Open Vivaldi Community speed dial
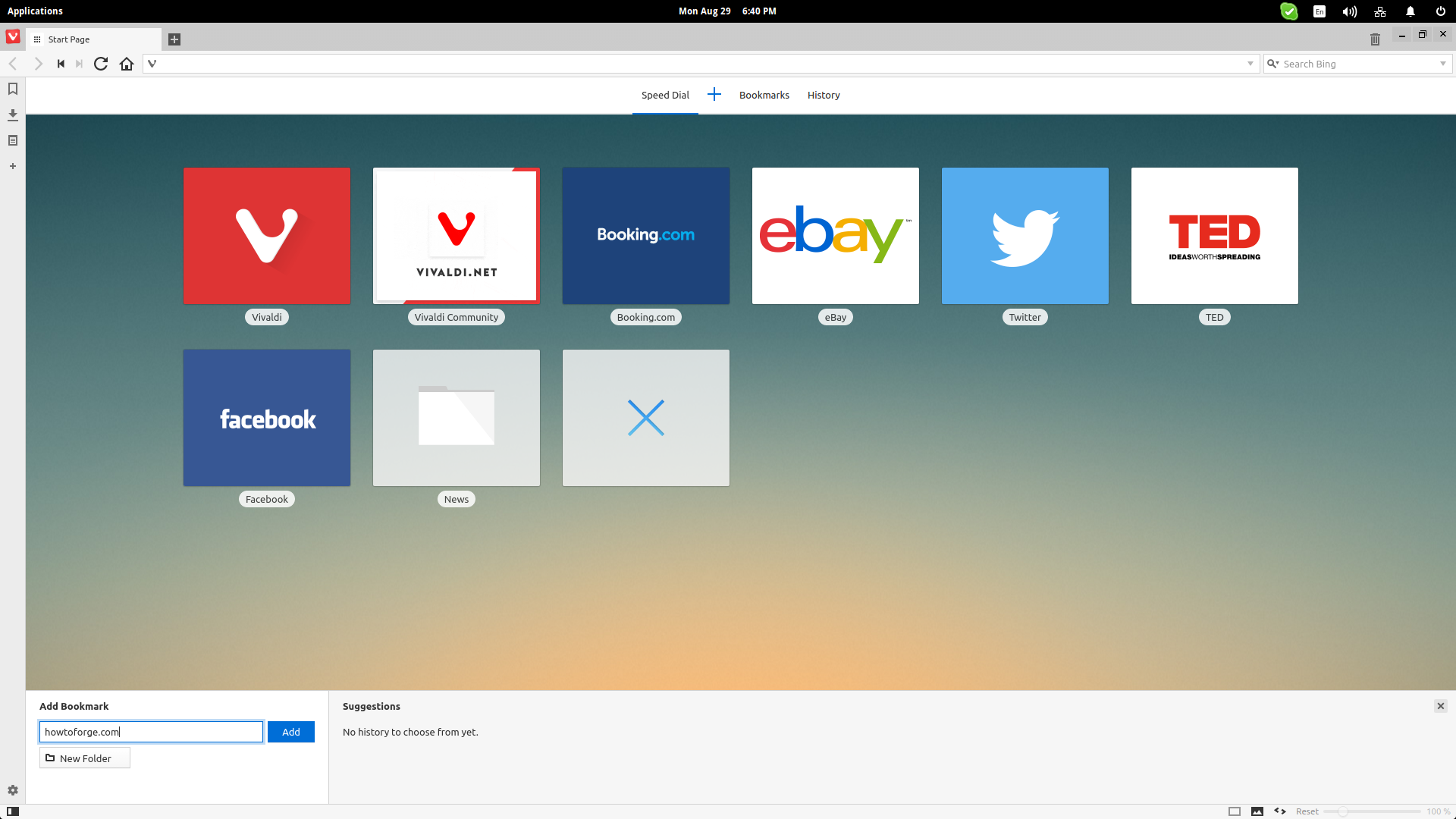Viewport: 1456px width, 819px height. (x=457, y=236)
